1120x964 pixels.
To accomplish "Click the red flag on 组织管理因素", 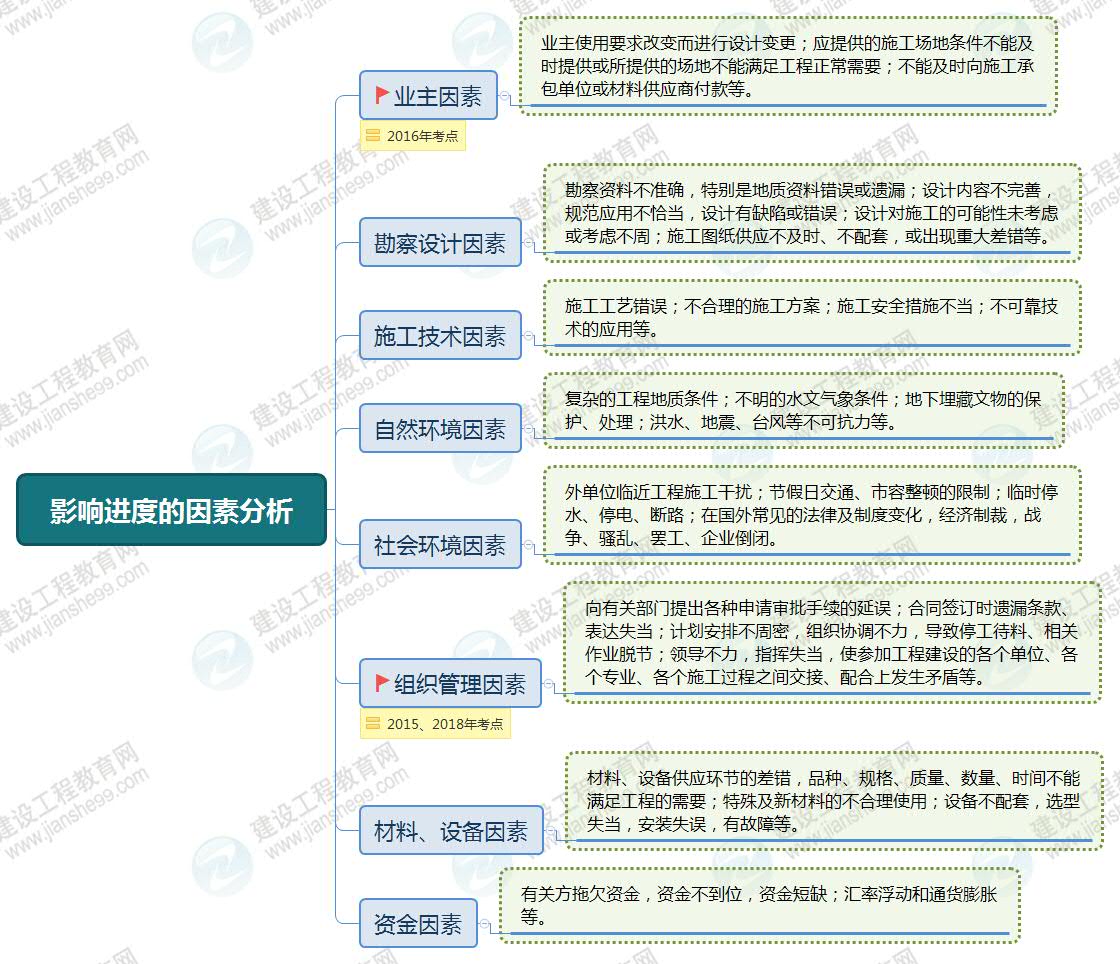I will (x=382, y=683).
